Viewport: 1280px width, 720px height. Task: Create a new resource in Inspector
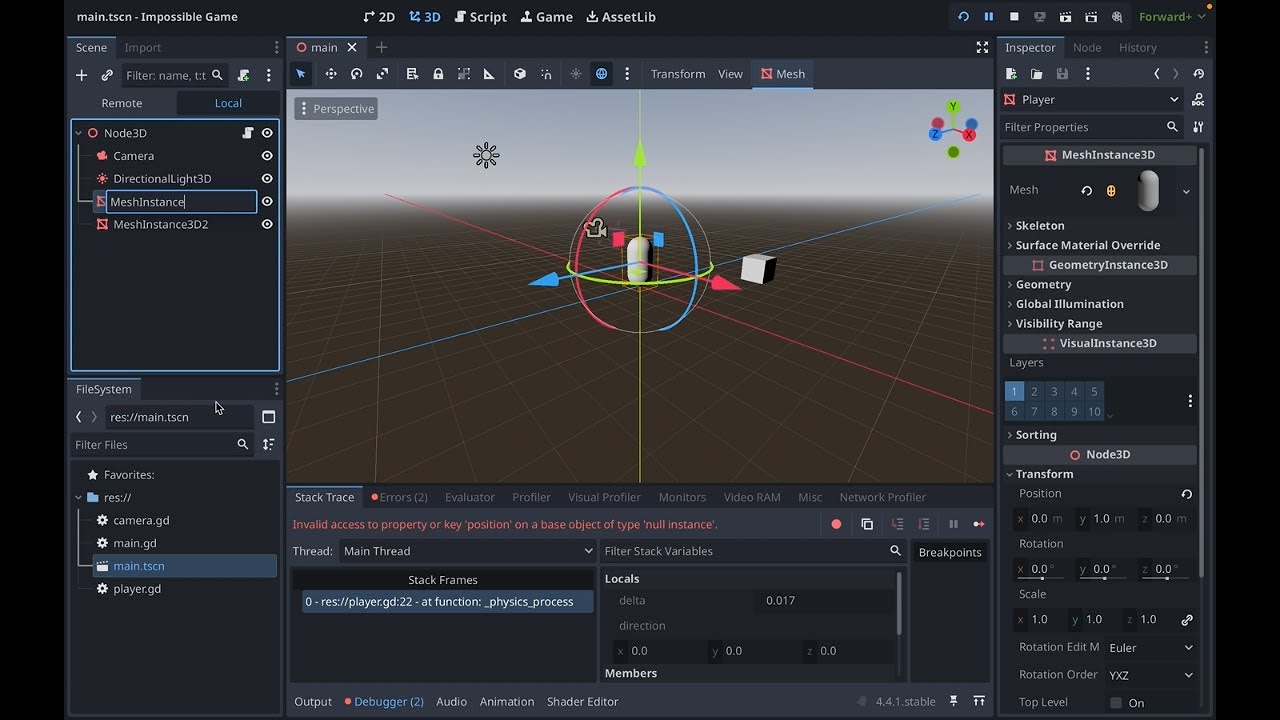pos(1011,74)
